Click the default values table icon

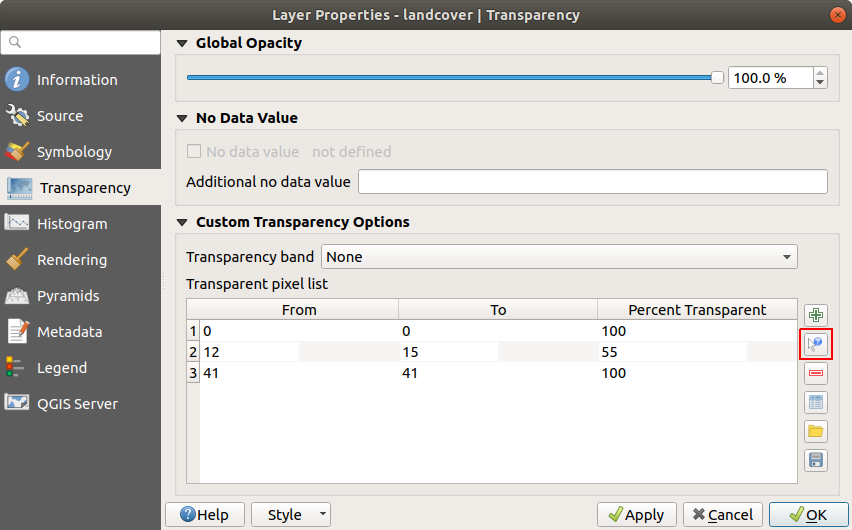tap(816, 403)
